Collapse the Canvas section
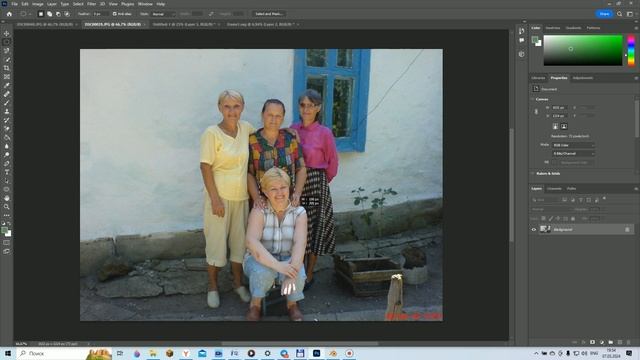Image resolution: width=640 pixels, height=360 pixels. [533, 99]
